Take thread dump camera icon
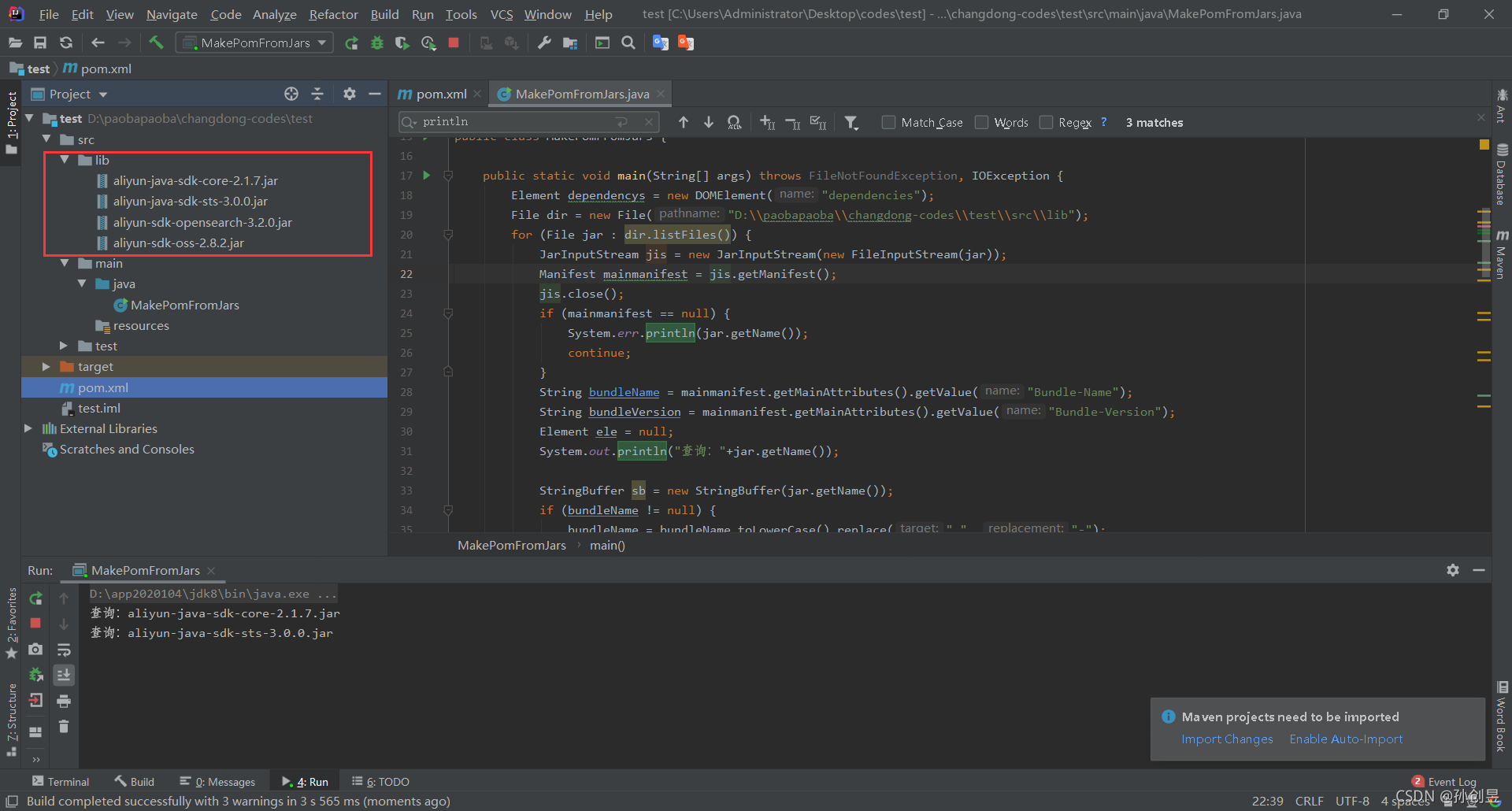Image resolution: width=1512 pixels, height=811 pixels. coord(35,649)
